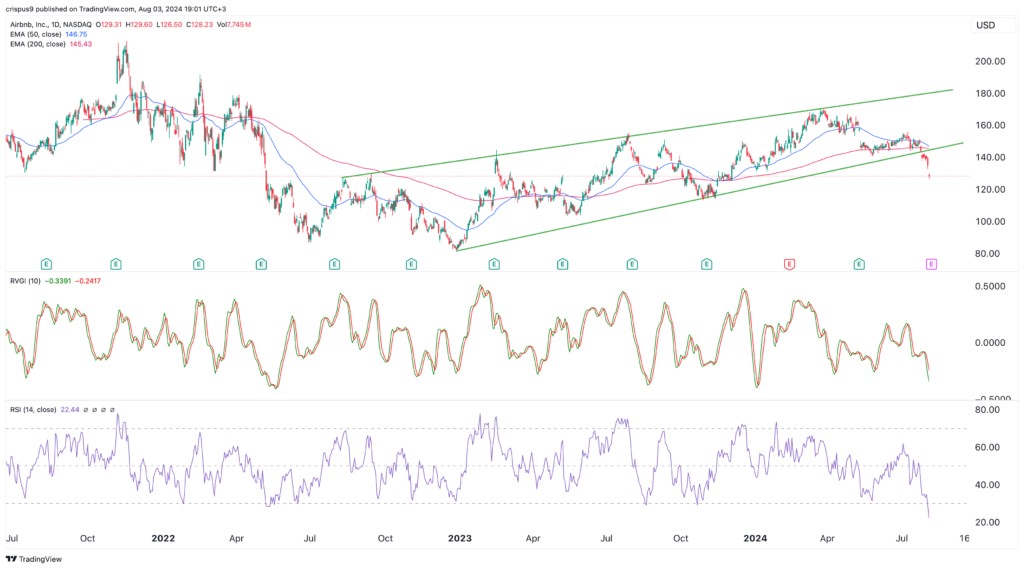
Task: Click the open price O129.31
Action: 108,25
